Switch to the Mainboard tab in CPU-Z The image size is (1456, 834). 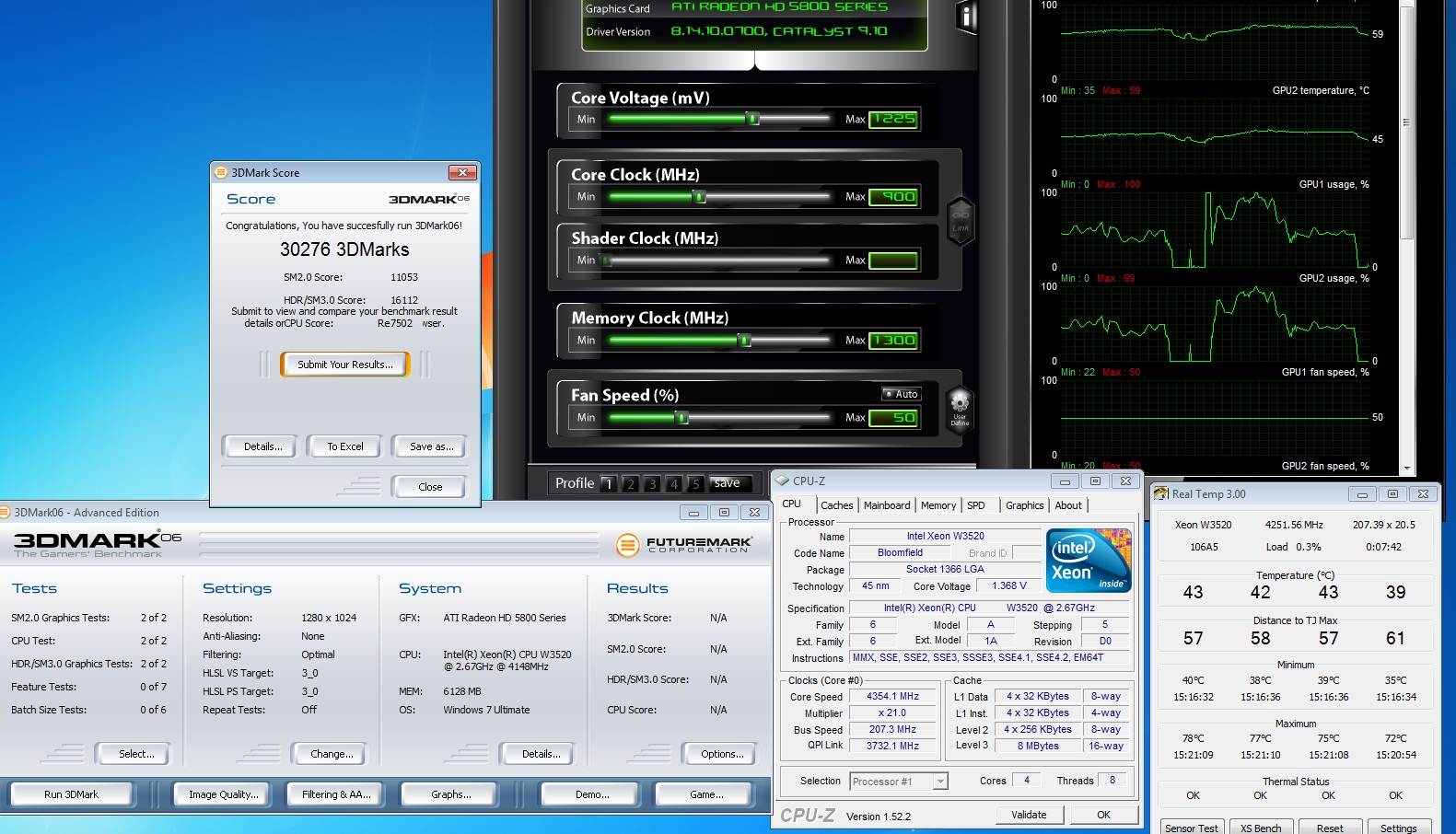pos(887,505)
